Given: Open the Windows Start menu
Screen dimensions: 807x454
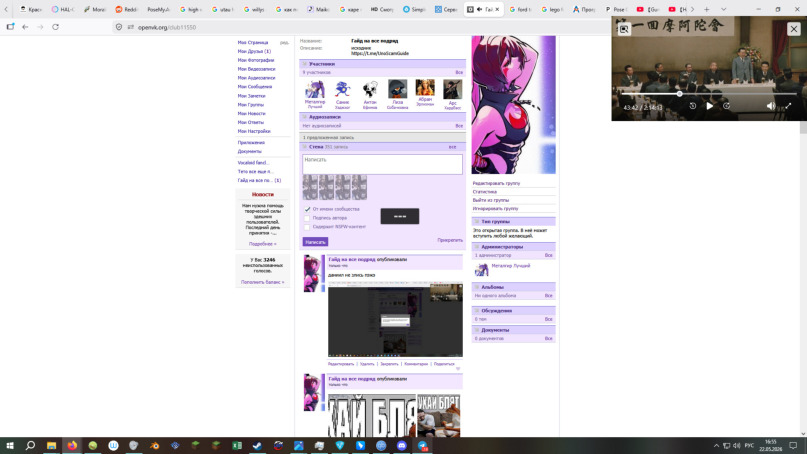Looking at the screenshot, I should point(10,445).
